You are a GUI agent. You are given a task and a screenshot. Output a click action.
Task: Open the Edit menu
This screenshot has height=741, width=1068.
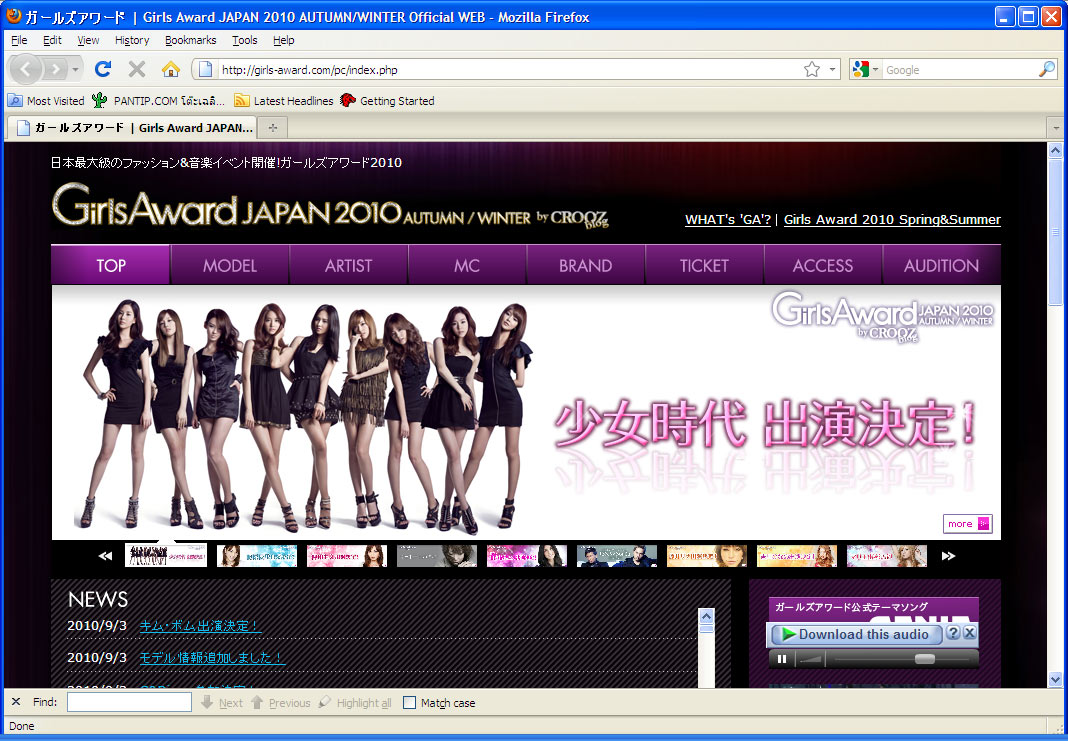[x=52, y=40]
